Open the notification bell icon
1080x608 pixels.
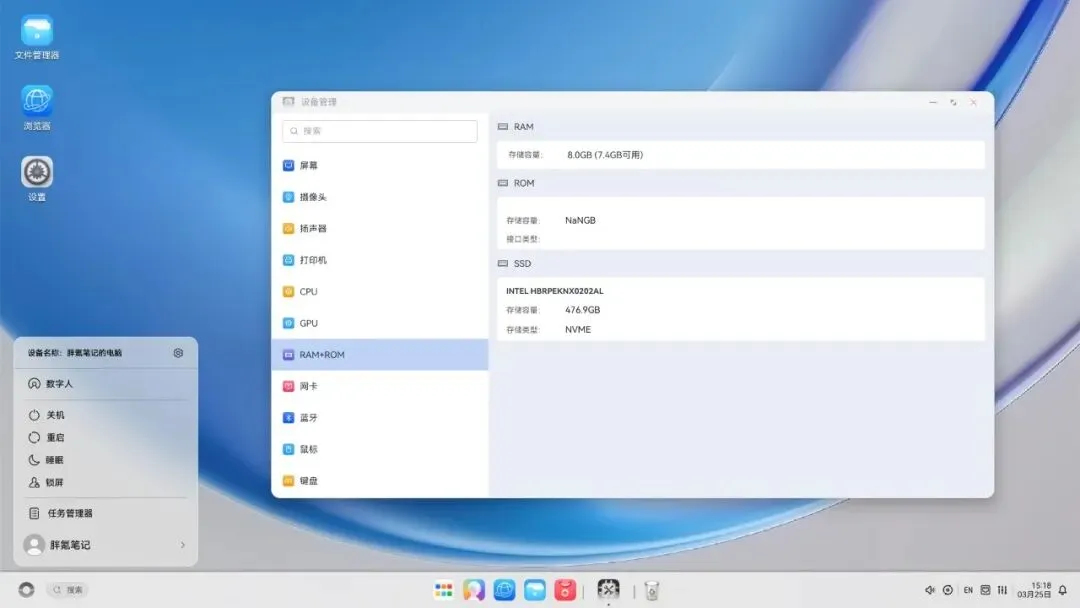(1063, 590)
